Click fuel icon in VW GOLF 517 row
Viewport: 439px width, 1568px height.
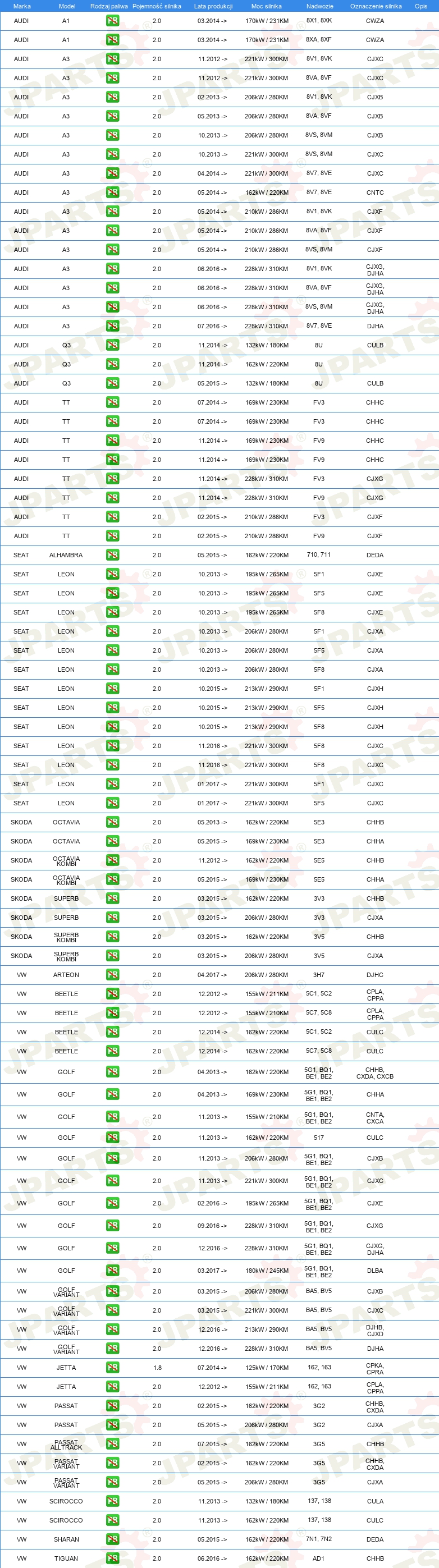pyautogui.click(x=113, y=1138)
